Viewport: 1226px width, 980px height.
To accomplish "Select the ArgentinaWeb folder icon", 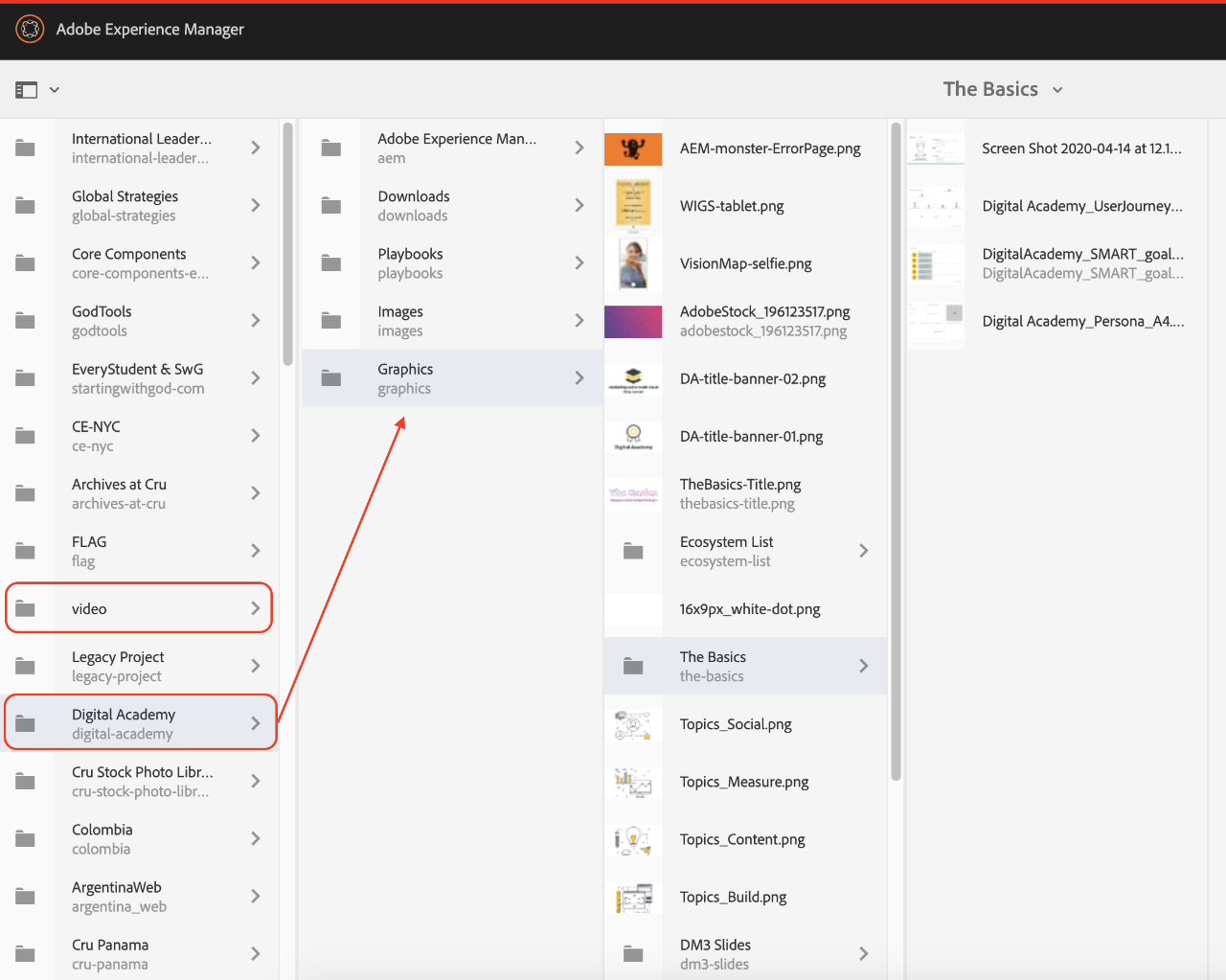I will (x=26, y=897).
